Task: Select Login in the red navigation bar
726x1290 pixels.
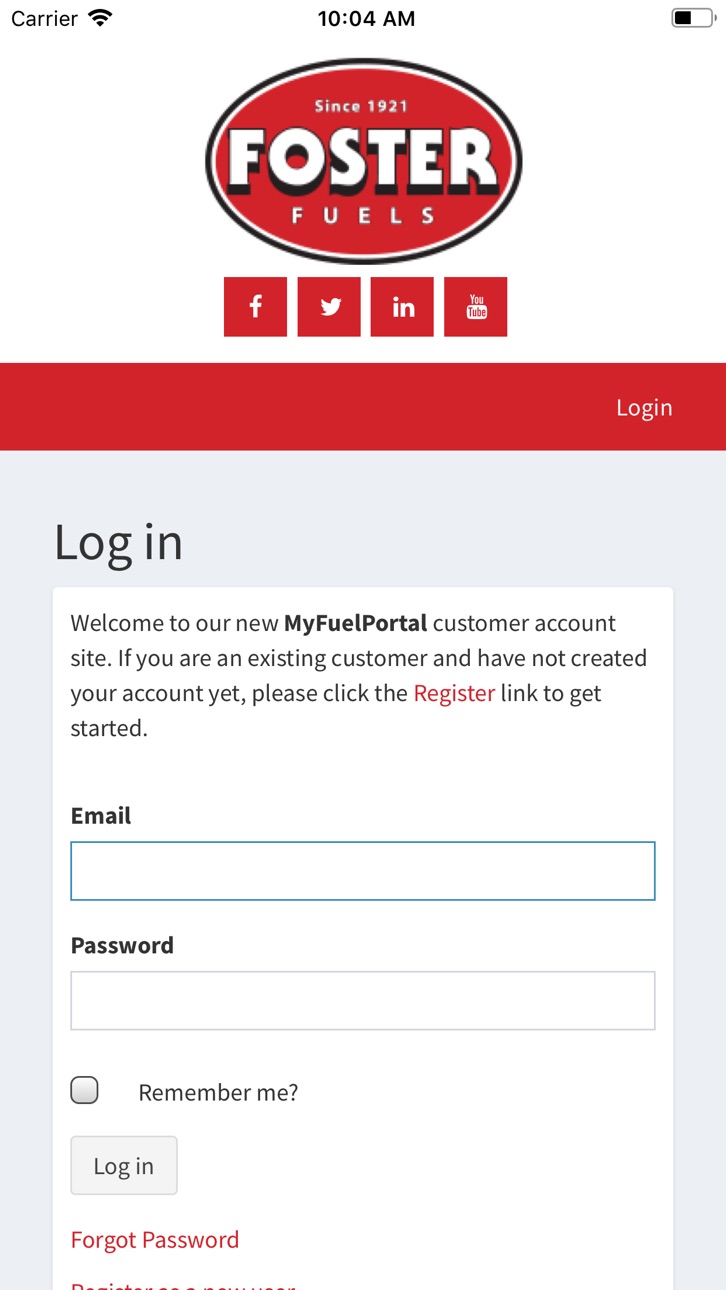Action: (x=644, y=407)
